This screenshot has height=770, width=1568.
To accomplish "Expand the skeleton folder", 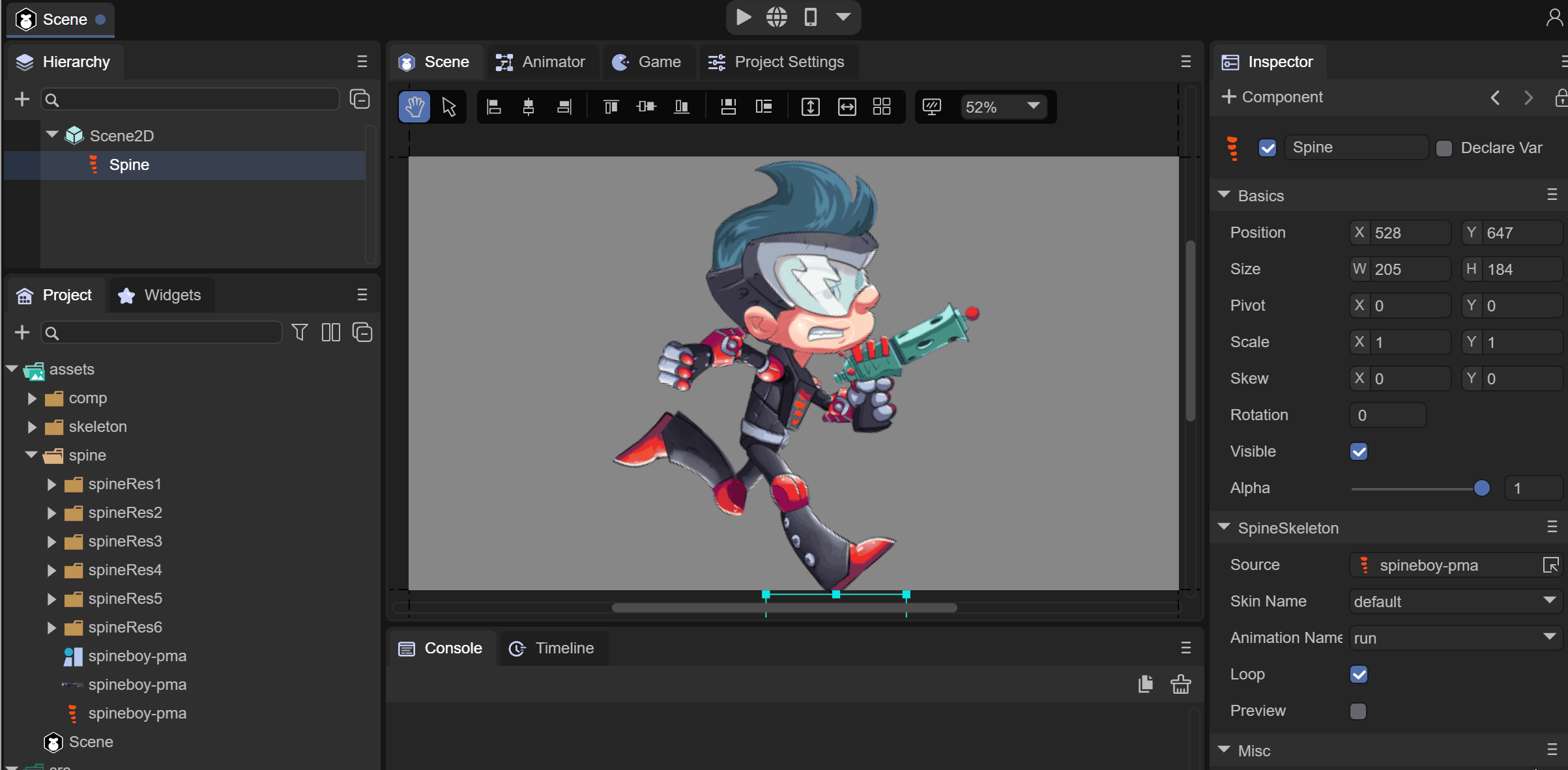I will (31, 427).
